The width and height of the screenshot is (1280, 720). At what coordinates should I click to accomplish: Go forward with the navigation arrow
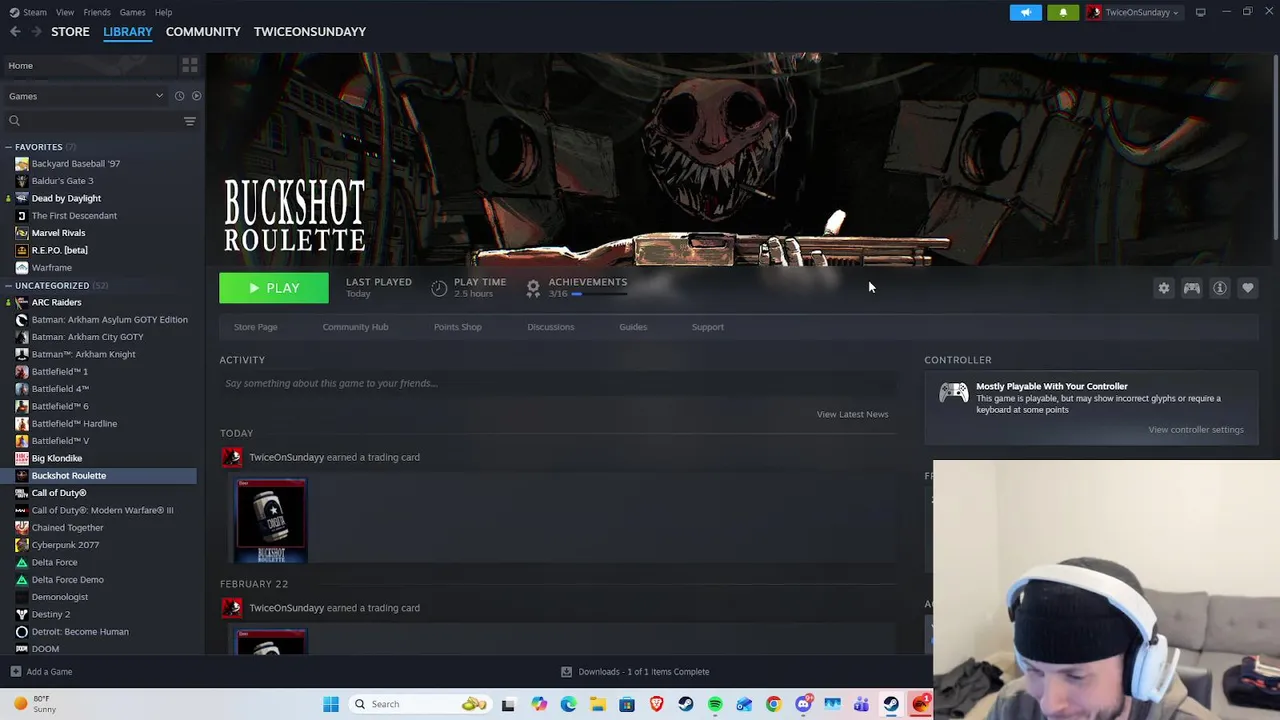coord(37,32)
